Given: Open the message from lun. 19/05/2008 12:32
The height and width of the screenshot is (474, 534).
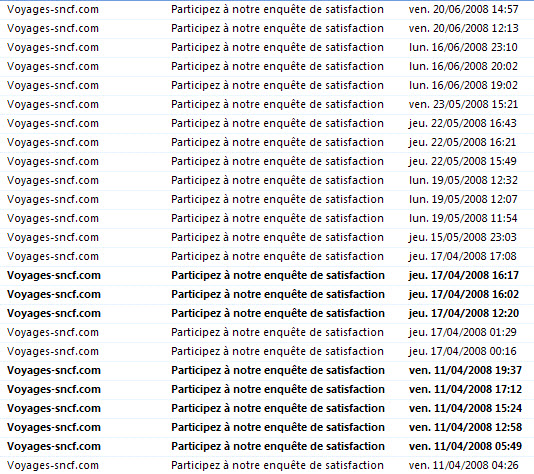Looking at the screenshot, I should pyautogui.click(x=267, y=181).
